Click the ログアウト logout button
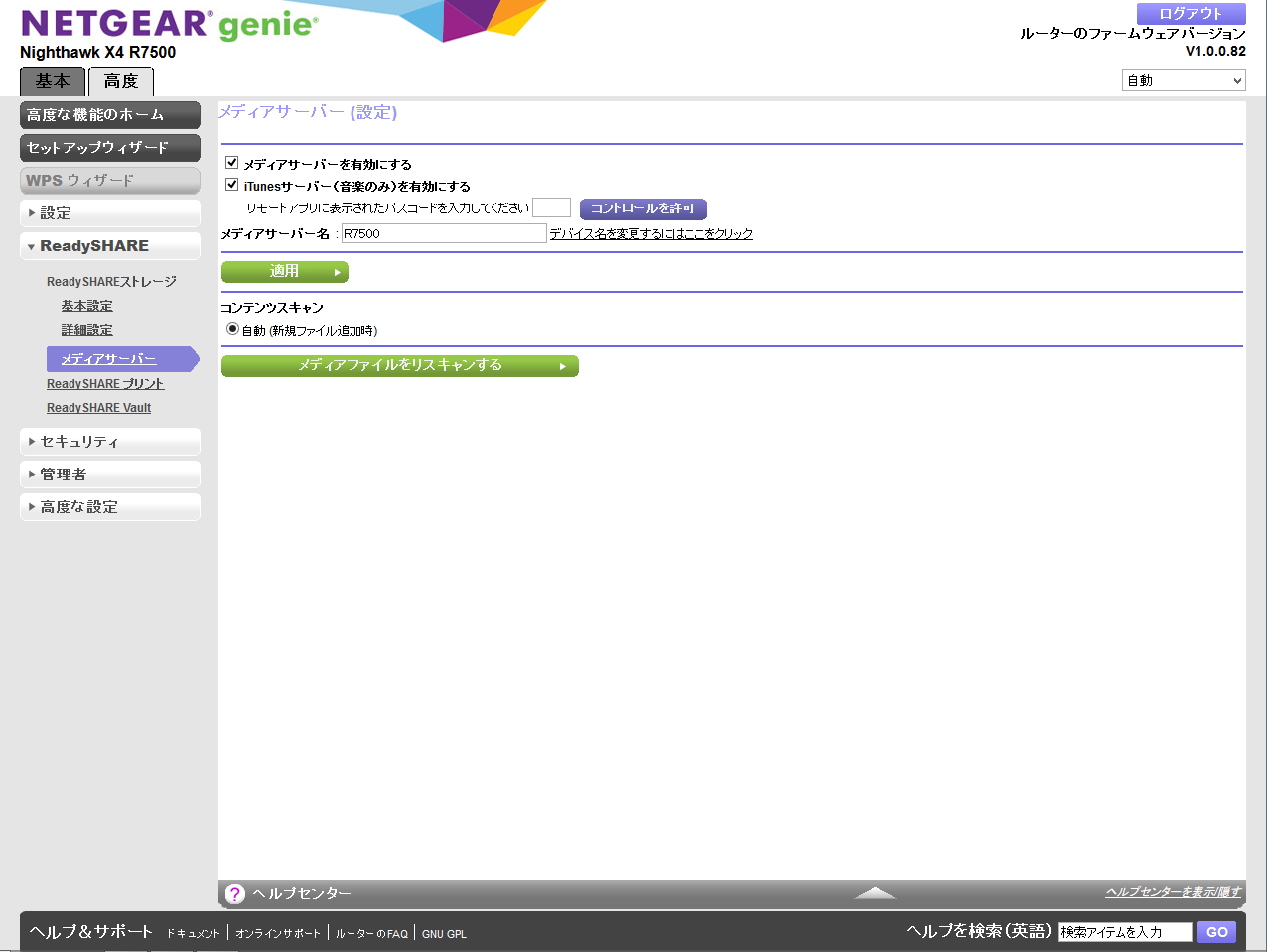 tap(1191, 14)
